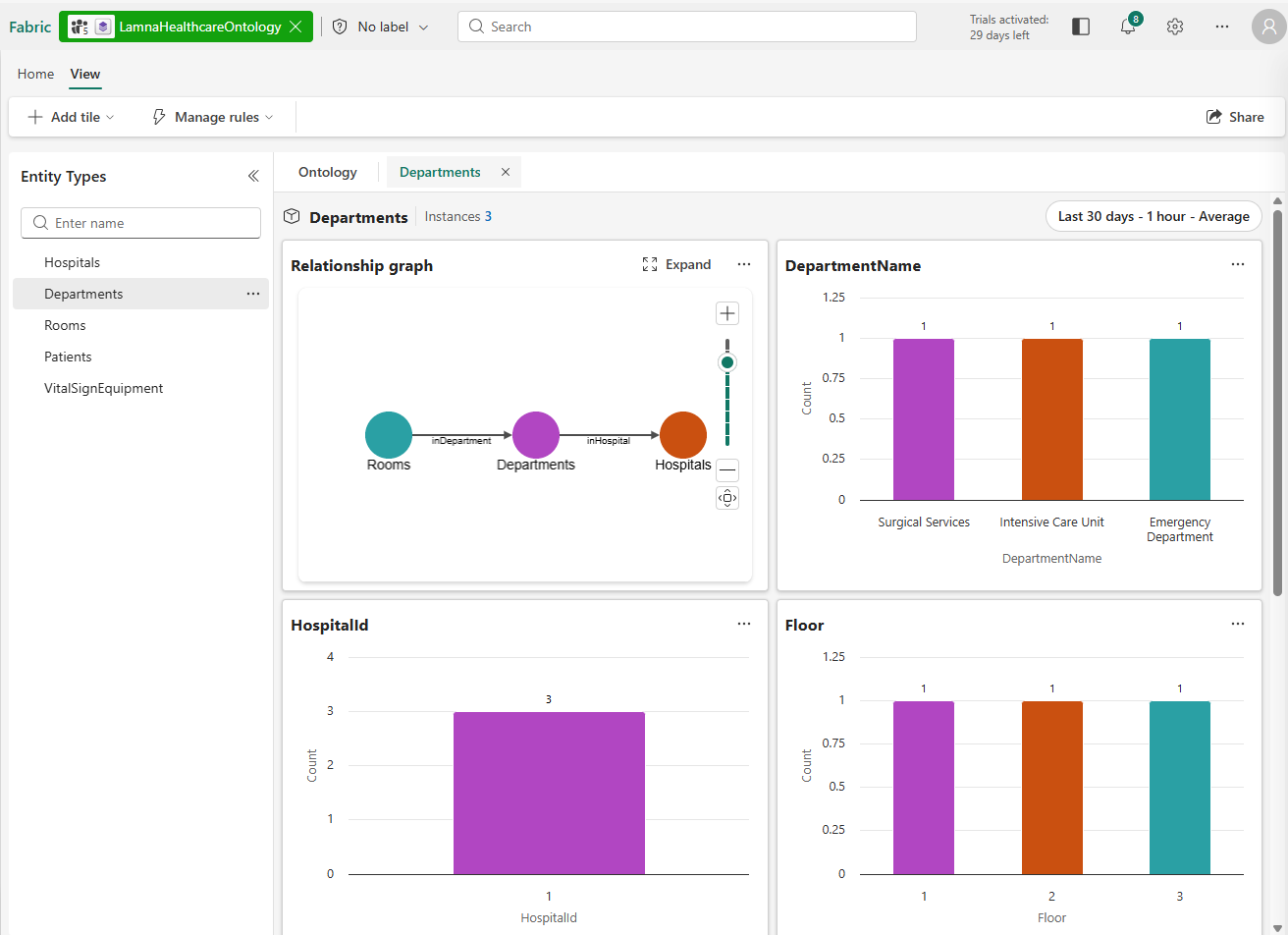Open the Floor chart options menu

[1237, 624]
